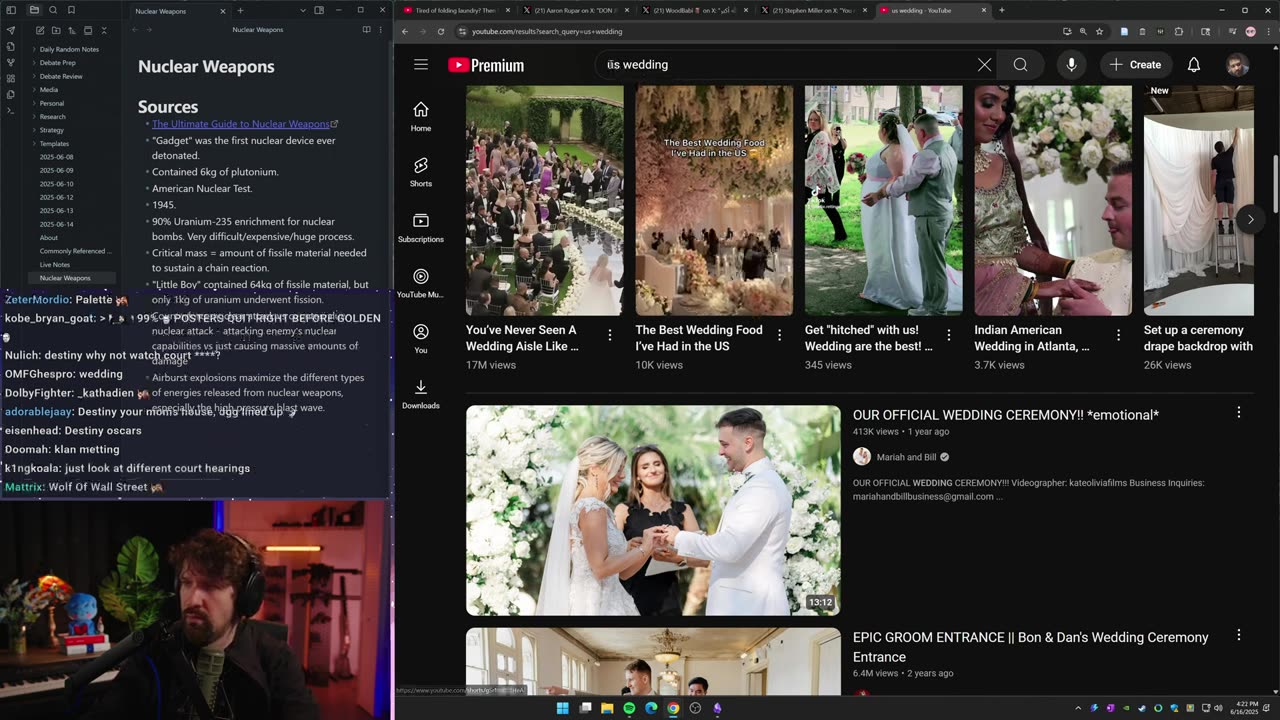The width and height of the screenshot is (1280, 720).
Task: Open the YouTube Create menu
Action: [1135, 65]
